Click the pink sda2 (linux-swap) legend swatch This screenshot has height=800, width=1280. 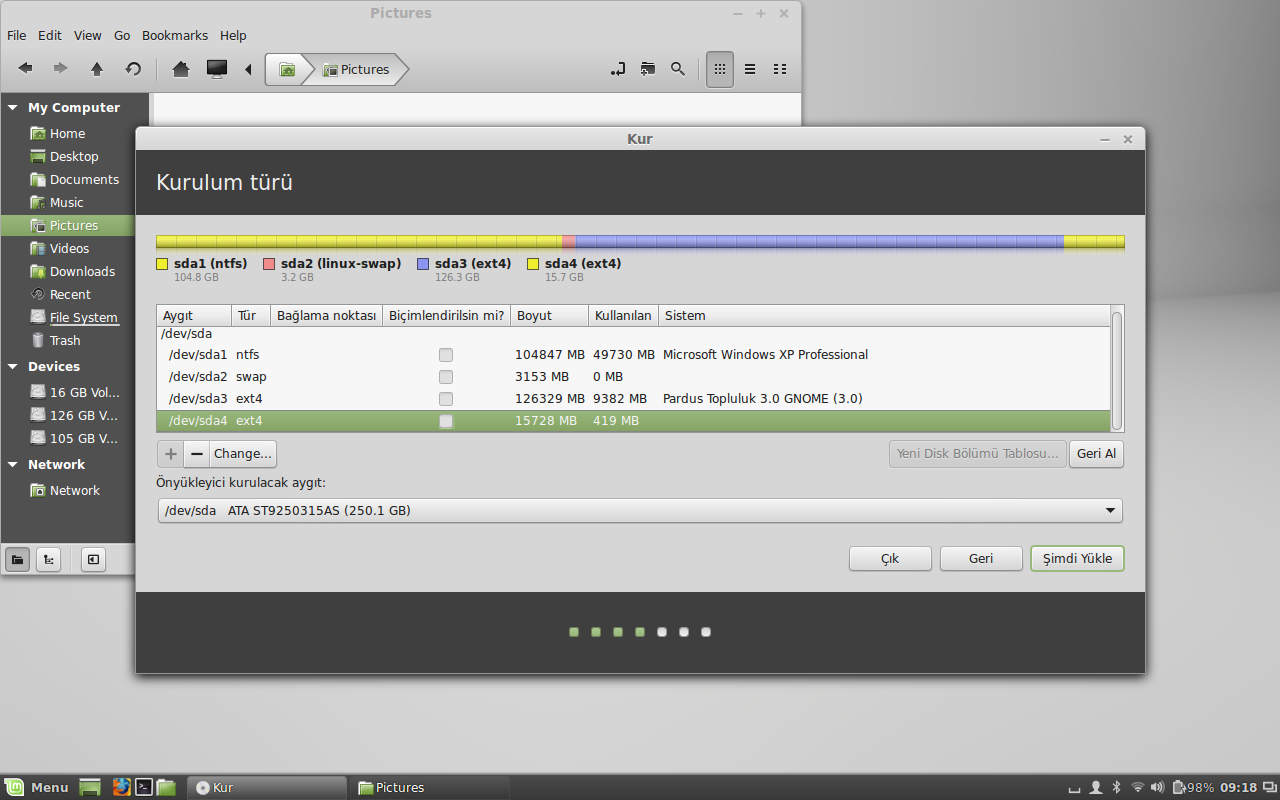(269, 264)
